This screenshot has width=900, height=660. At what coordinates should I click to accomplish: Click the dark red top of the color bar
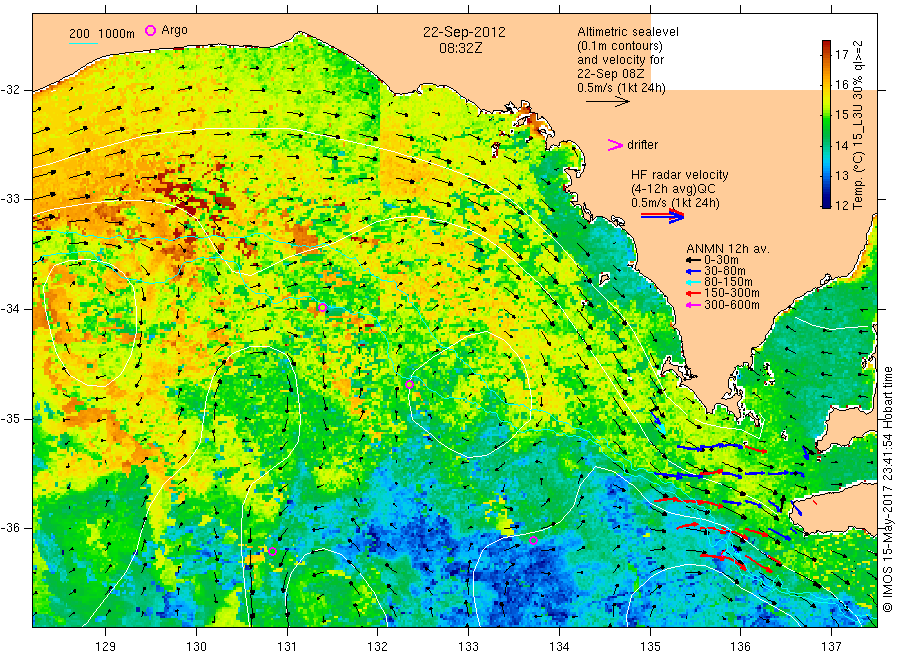(826, 44)
